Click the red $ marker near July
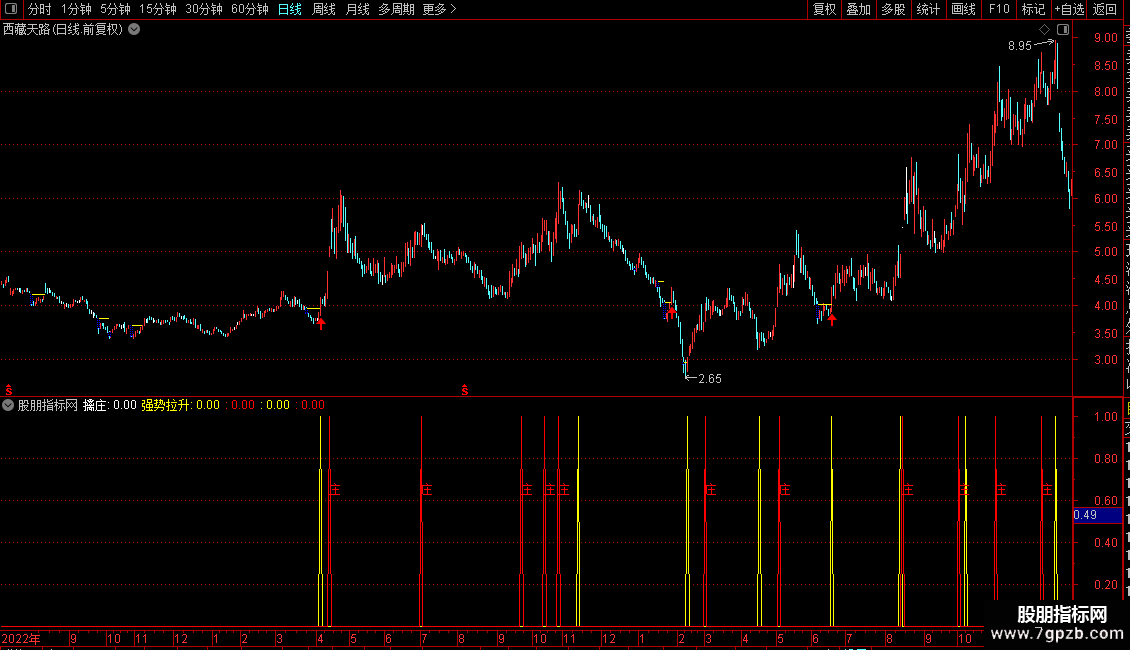Screen dimensions: 1130x650 coord(465,390)
